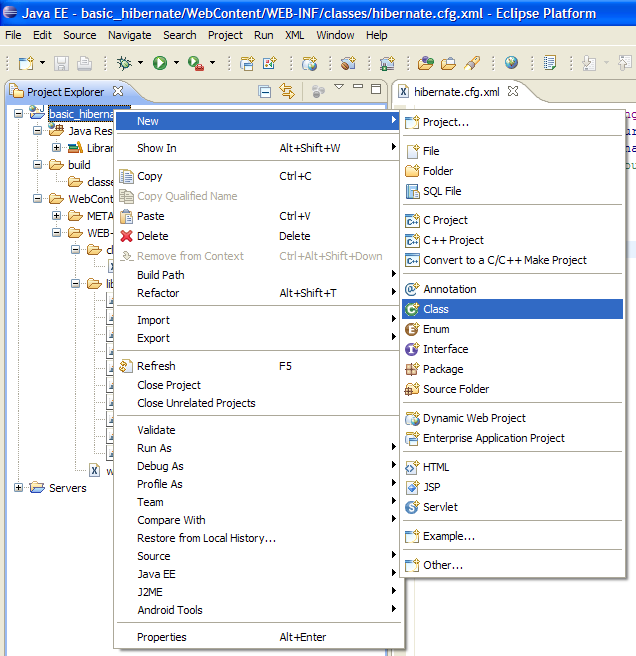This screenshot has height=656, width=636.
Task: Expand the Servers tree node
Action: tap(18, 487)
